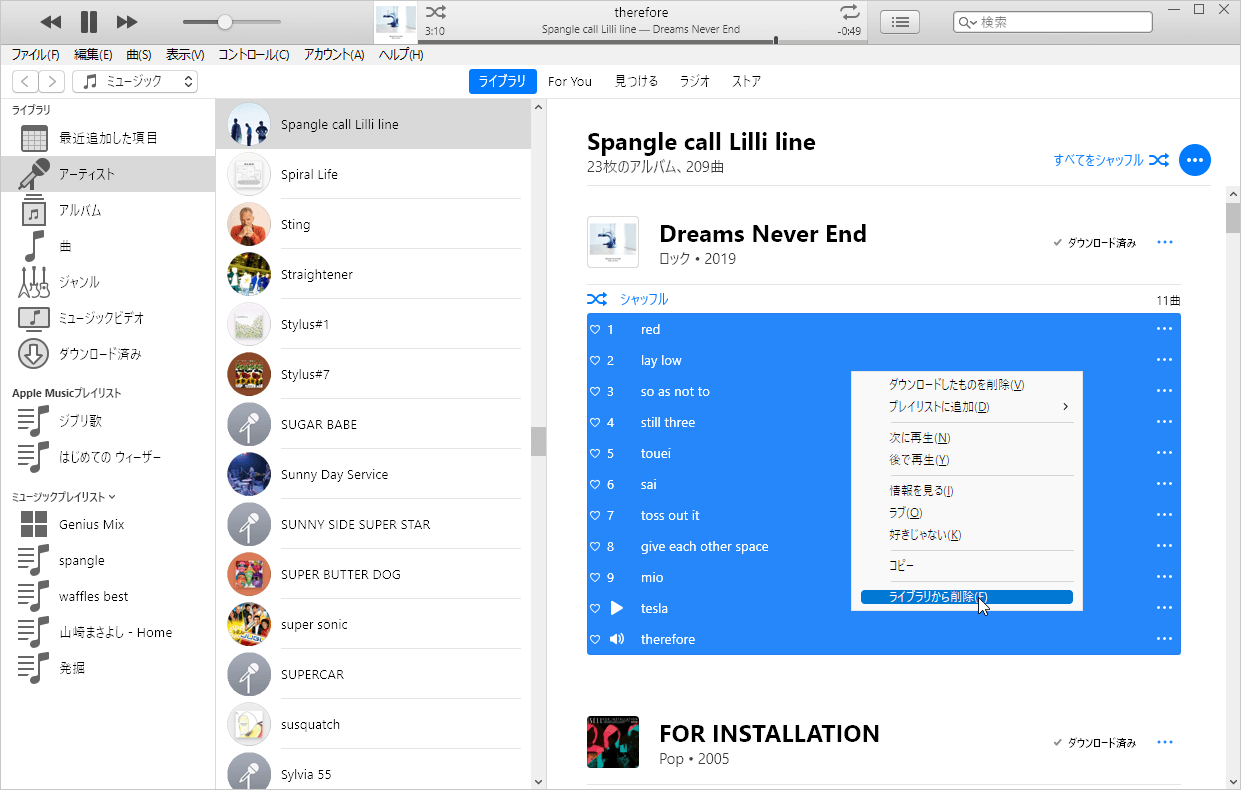This screenshot has height=790, width=1241.
Task: Open the waffles best playlist
Action: tap(108, 596)
